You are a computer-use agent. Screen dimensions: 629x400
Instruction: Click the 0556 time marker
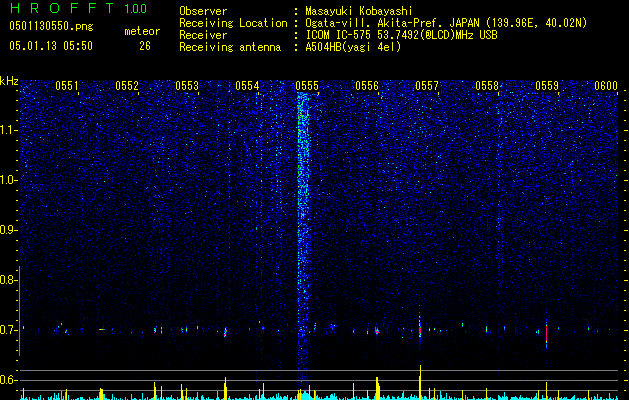tap(367, 86)
